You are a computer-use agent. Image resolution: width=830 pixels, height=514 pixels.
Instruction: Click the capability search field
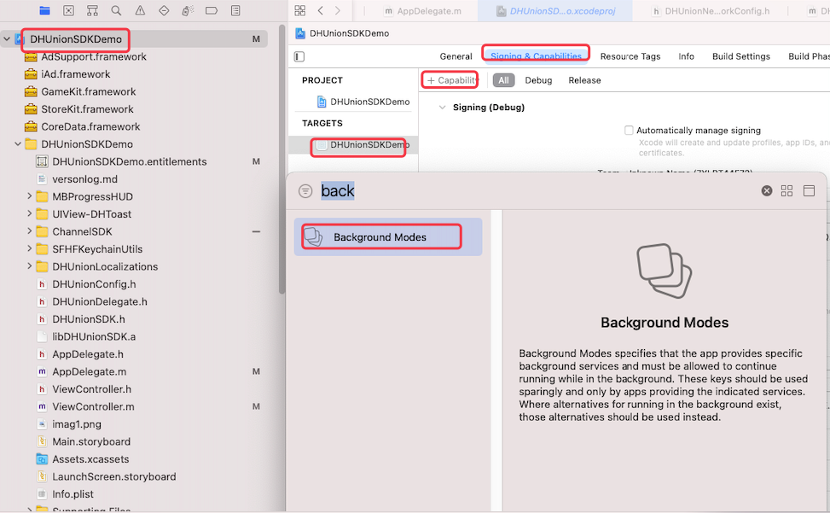click(530, 191)
